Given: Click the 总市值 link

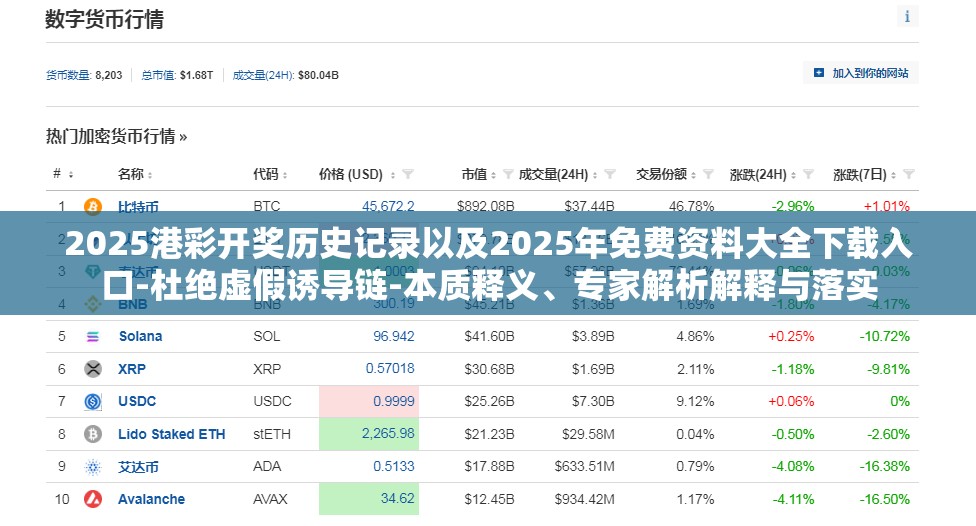Looking at the screenshot, I should (158, 75).
